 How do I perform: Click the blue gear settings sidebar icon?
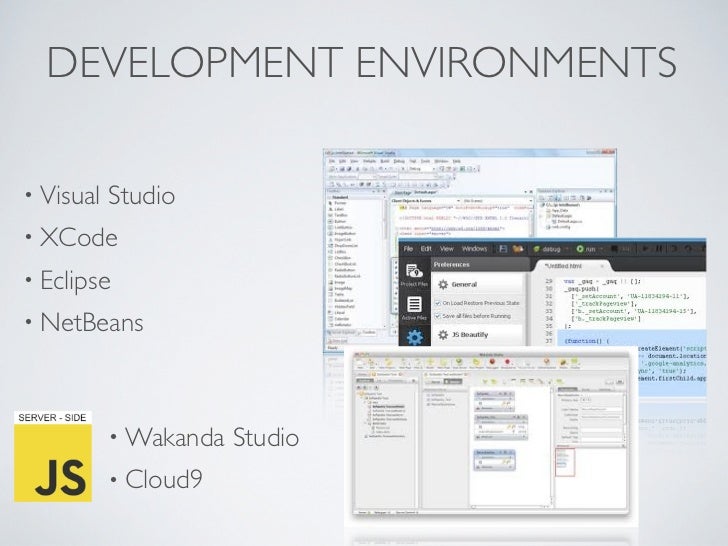coord(414,337)
